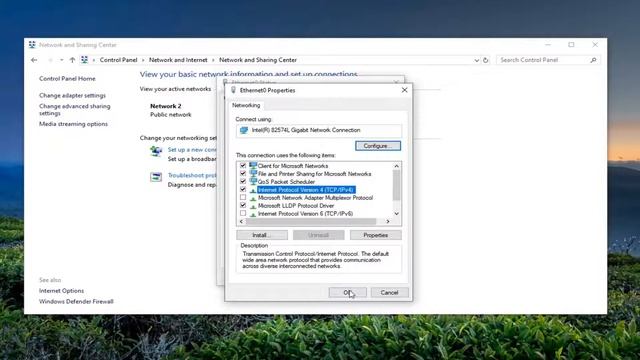
Task: Click the vertical scrollbar thumb in items list
Action: (x=396, y=185)
